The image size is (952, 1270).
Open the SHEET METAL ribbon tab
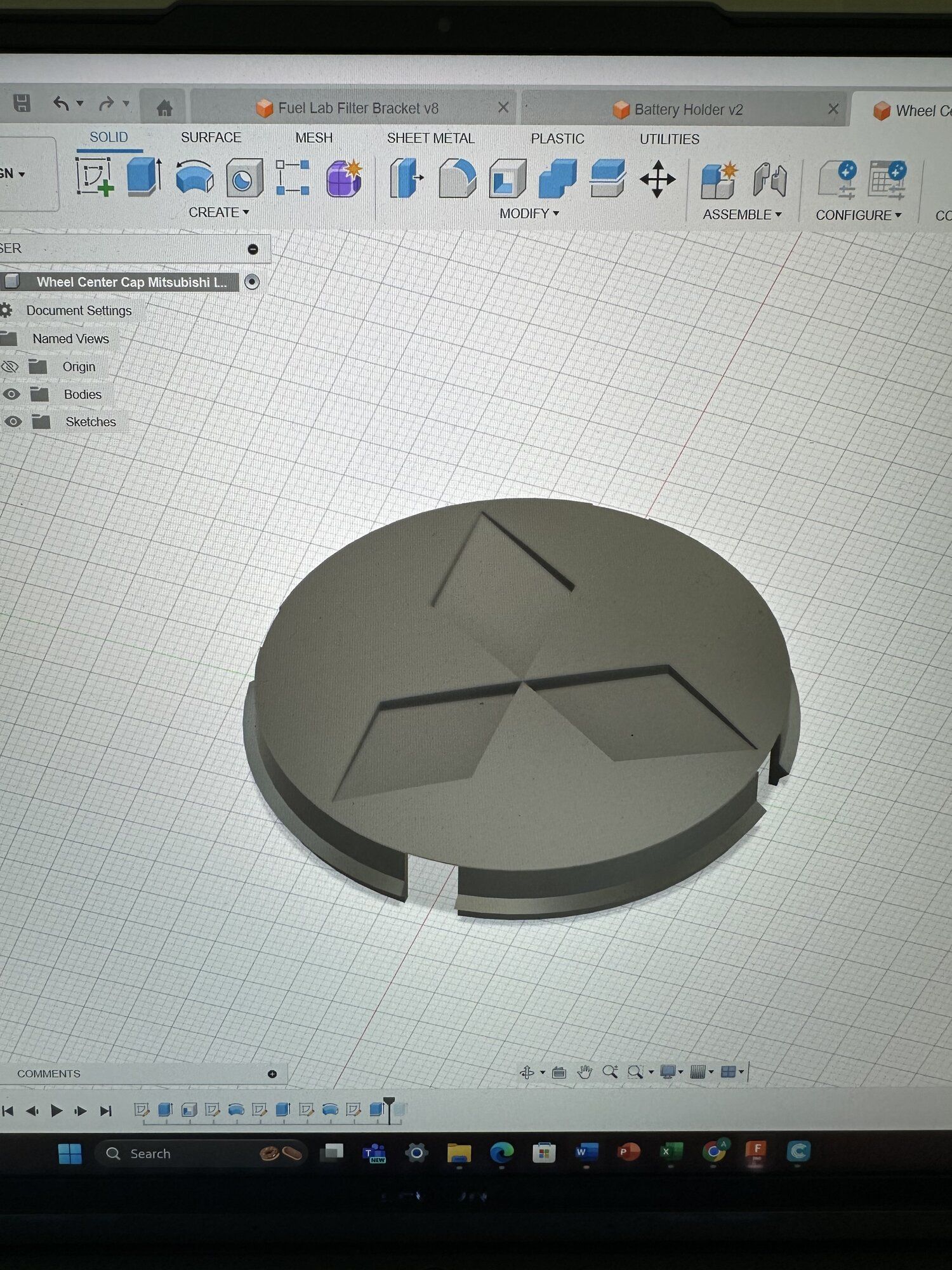click(431, 138)
